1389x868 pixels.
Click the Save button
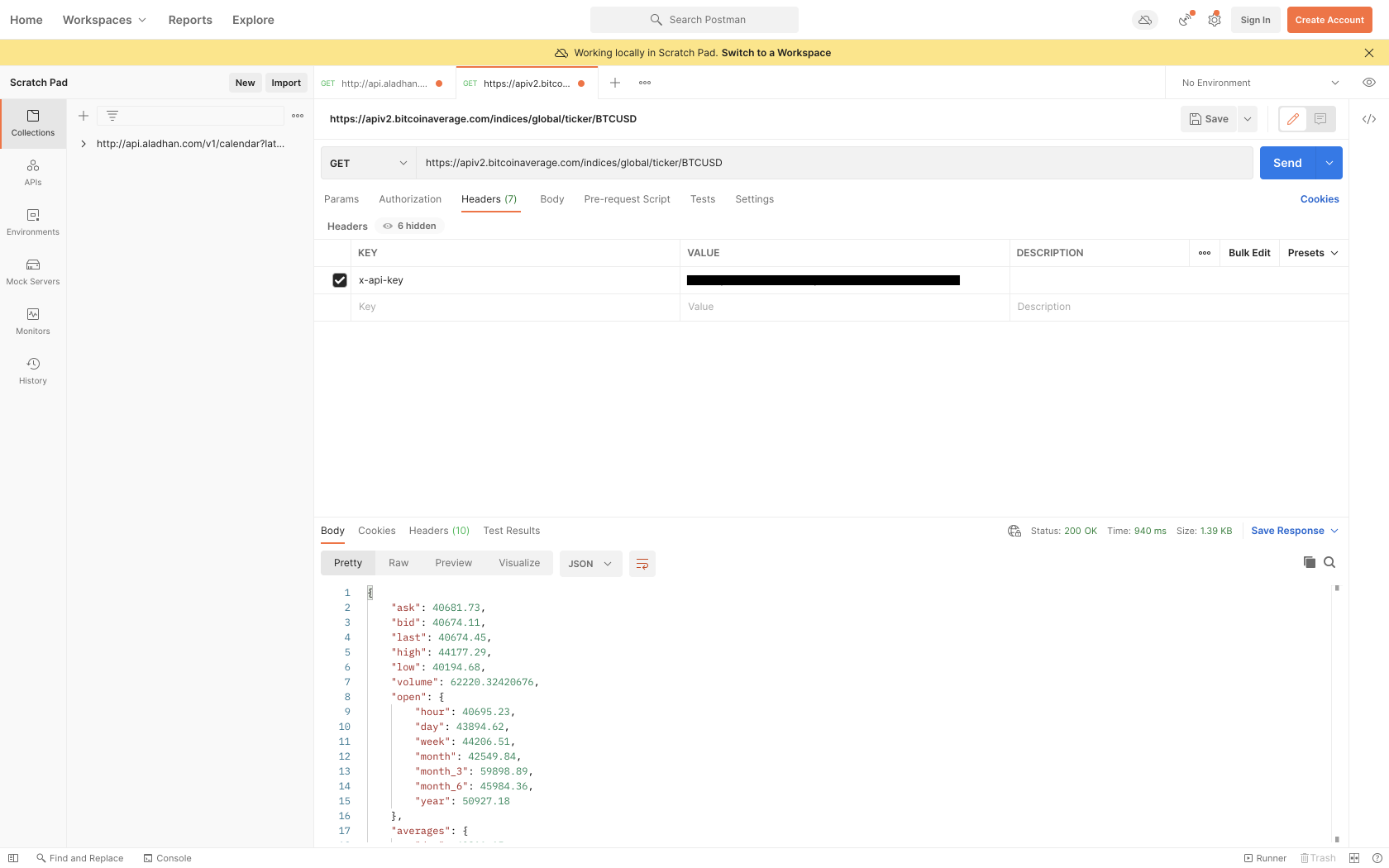[x=1209, y=119]
